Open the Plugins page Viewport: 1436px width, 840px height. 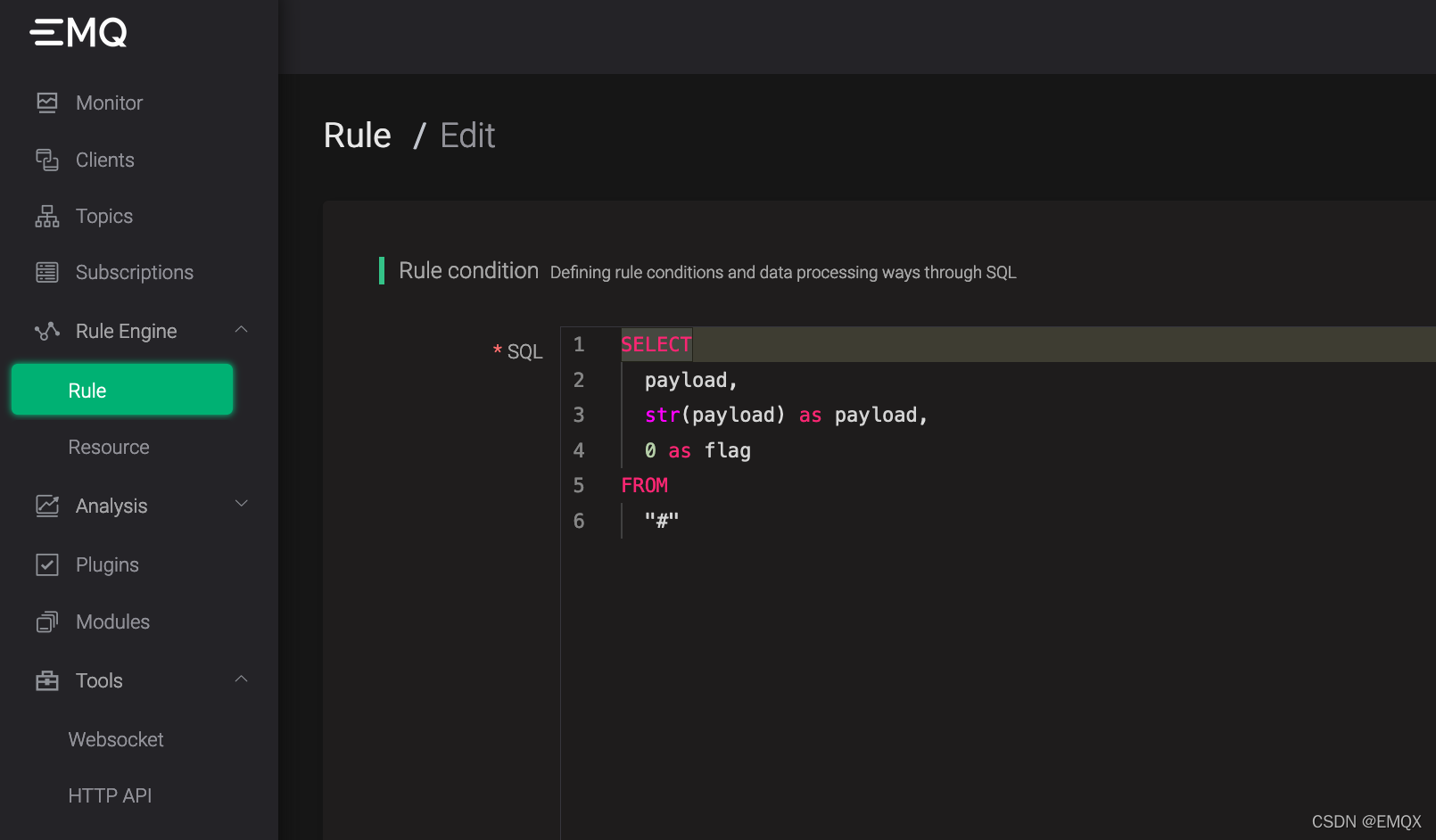click(107, 564)
